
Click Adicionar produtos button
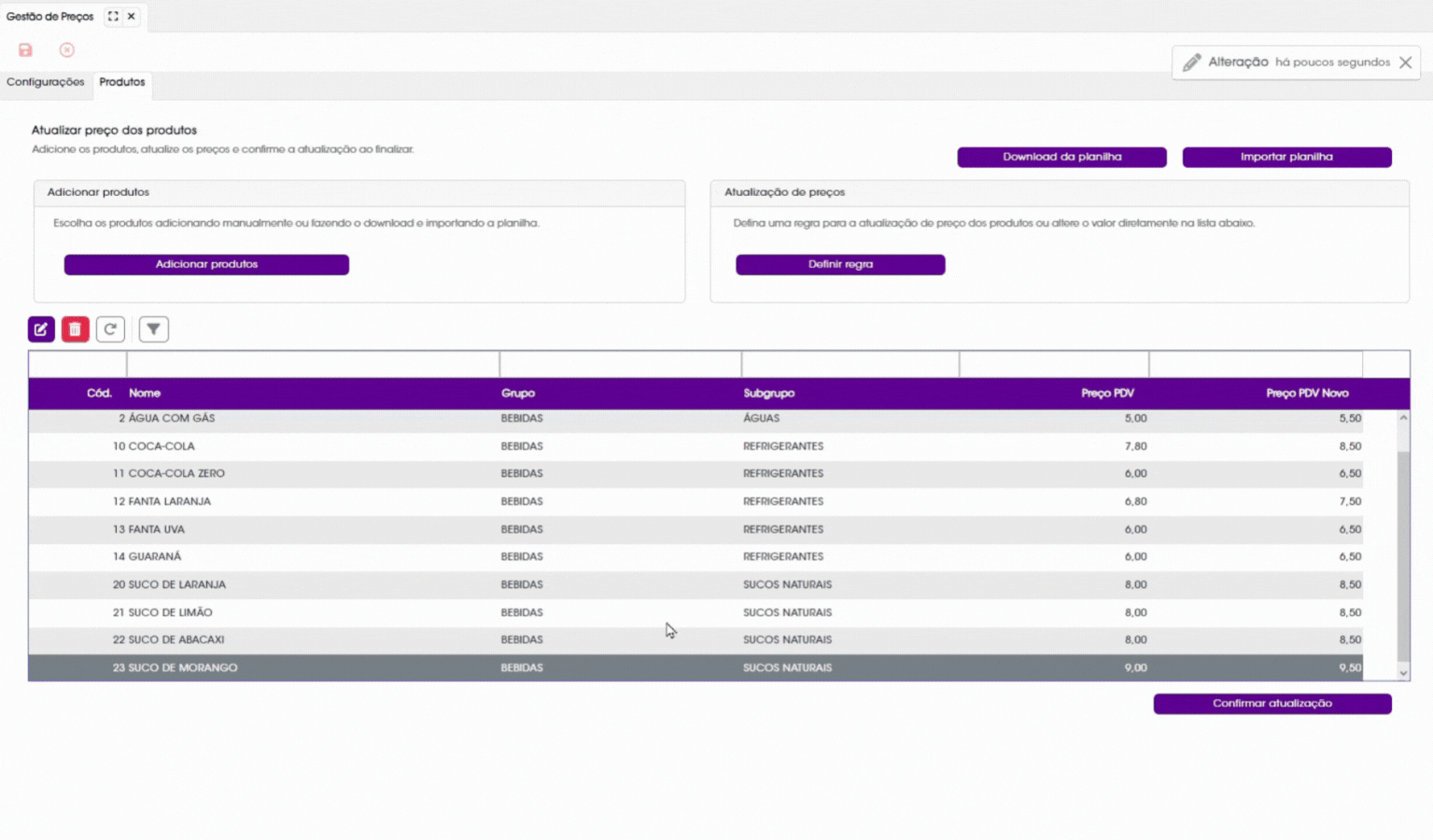[206, 264]
